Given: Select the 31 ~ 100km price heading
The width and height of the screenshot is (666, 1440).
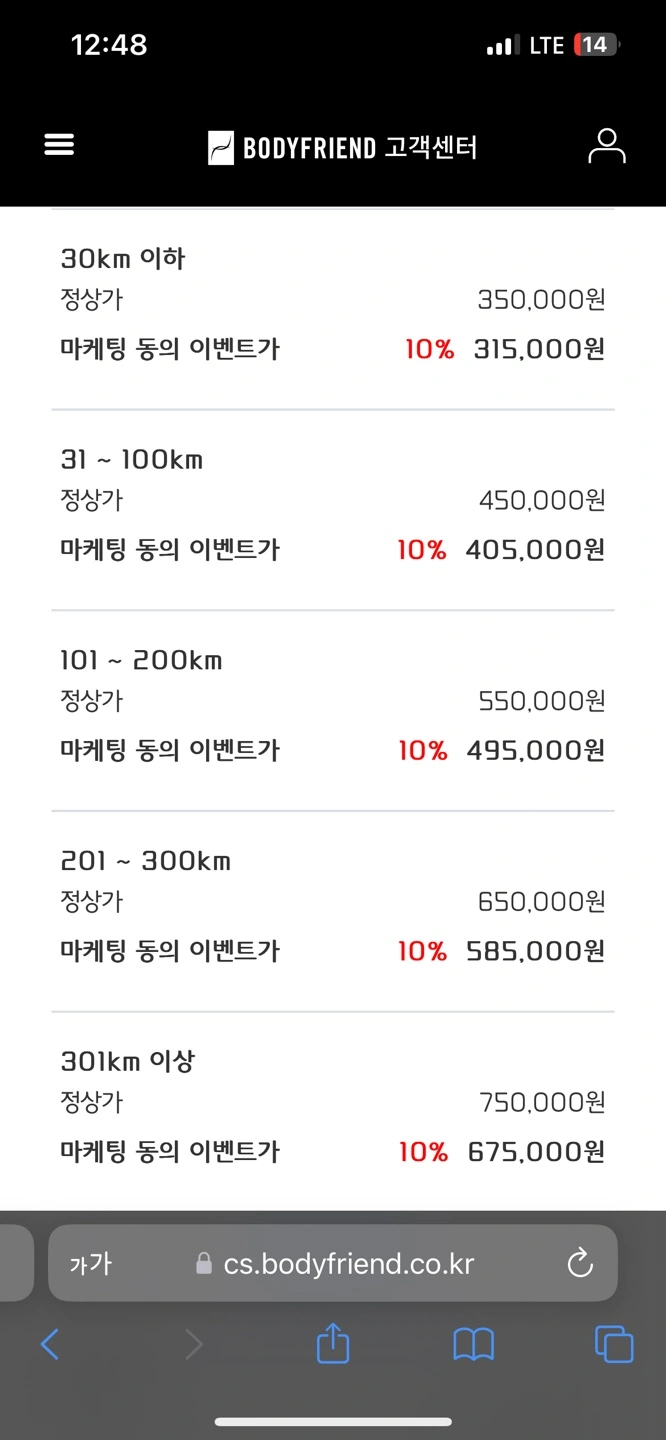Looking at the screenshot, I should click(132, 460).
